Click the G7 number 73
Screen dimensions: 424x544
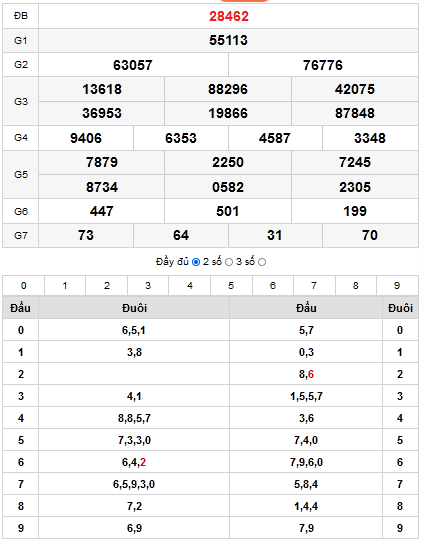click(86, 235)
